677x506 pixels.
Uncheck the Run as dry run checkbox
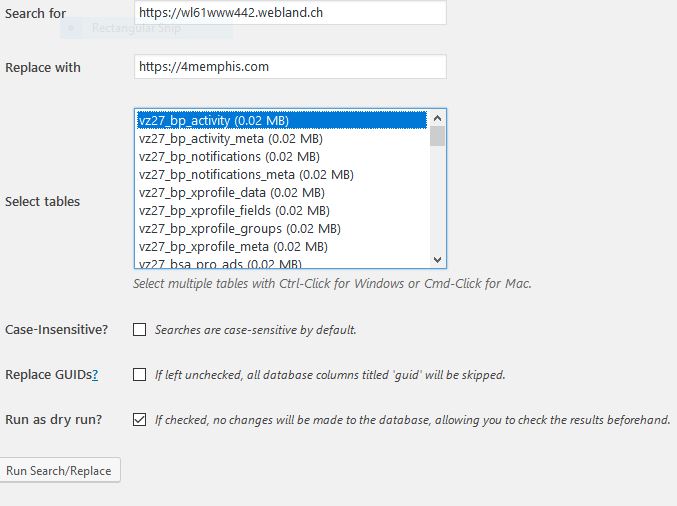tap(140, 420)
